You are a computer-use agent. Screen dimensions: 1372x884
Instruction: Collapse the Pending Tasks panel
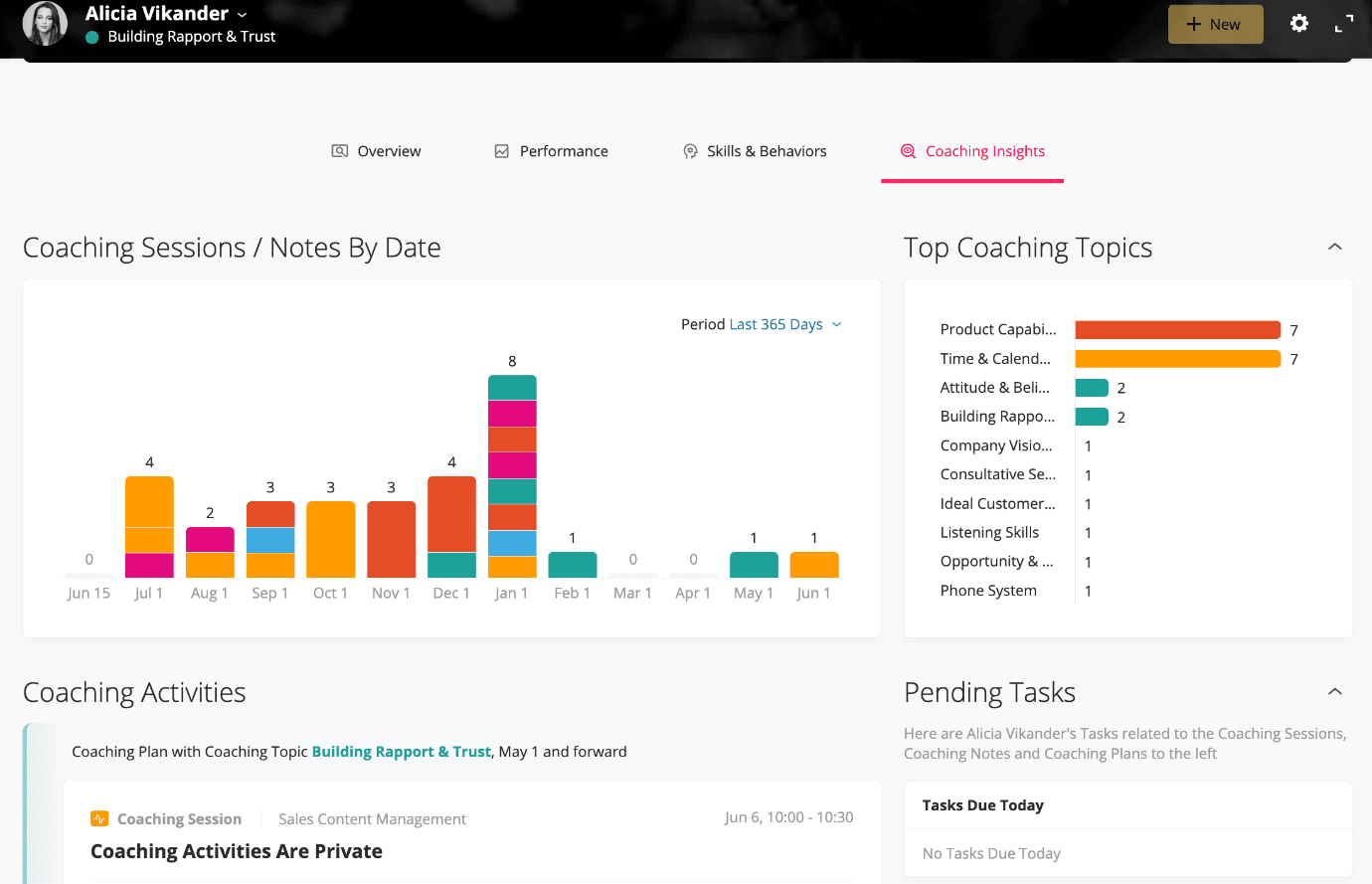[1334, 691]
